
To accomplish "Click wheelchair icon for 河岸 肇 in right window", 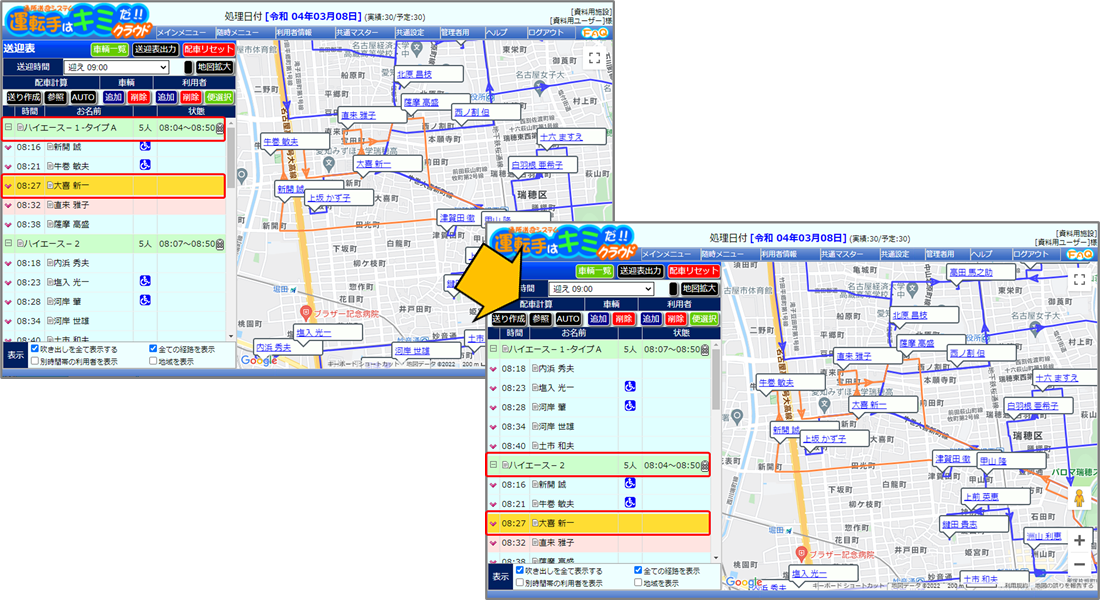I will (630, 406).
